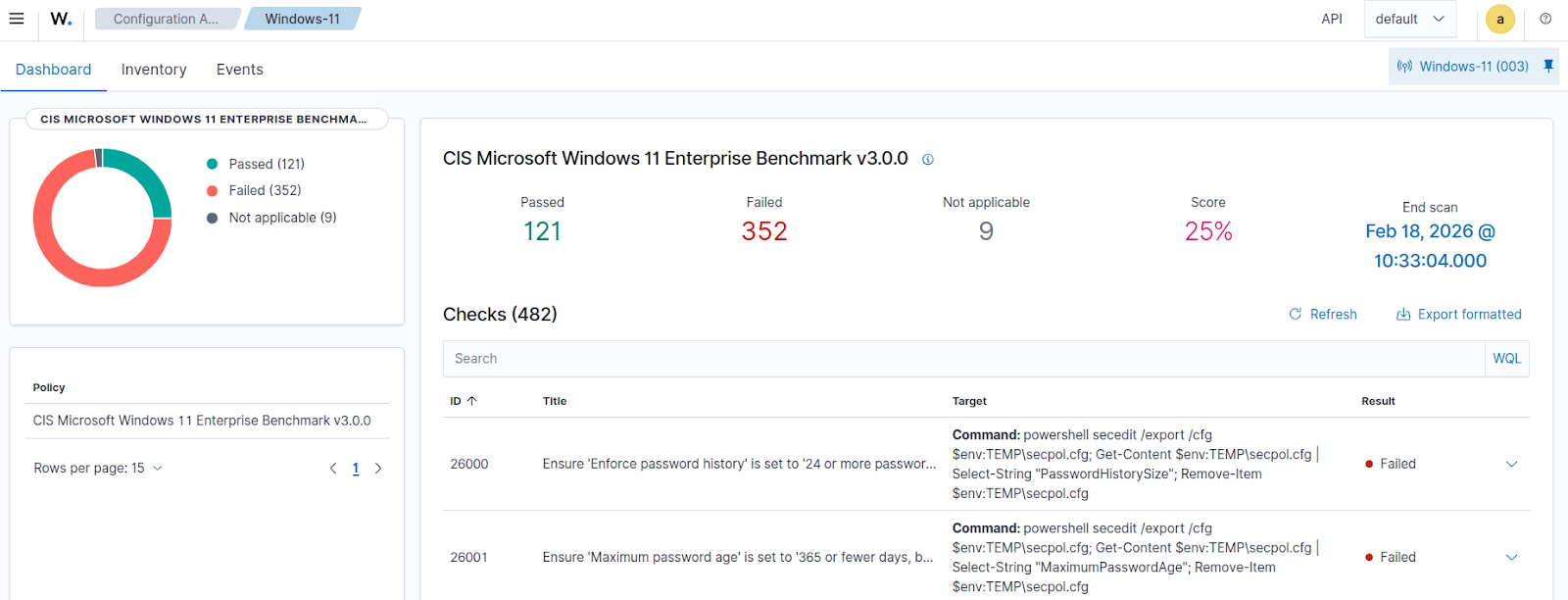1568x600 pixels.
Task: Click Export formatted button
Action: [1459, 315]
